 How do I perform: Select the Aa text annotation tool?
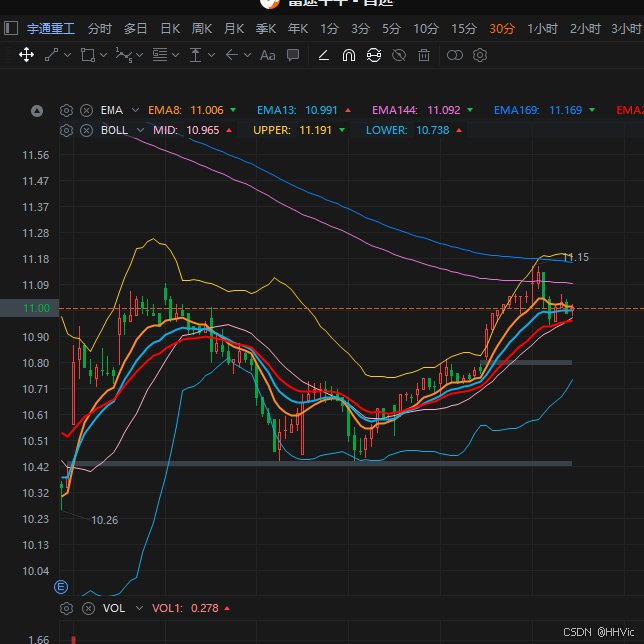click(268, 55)
